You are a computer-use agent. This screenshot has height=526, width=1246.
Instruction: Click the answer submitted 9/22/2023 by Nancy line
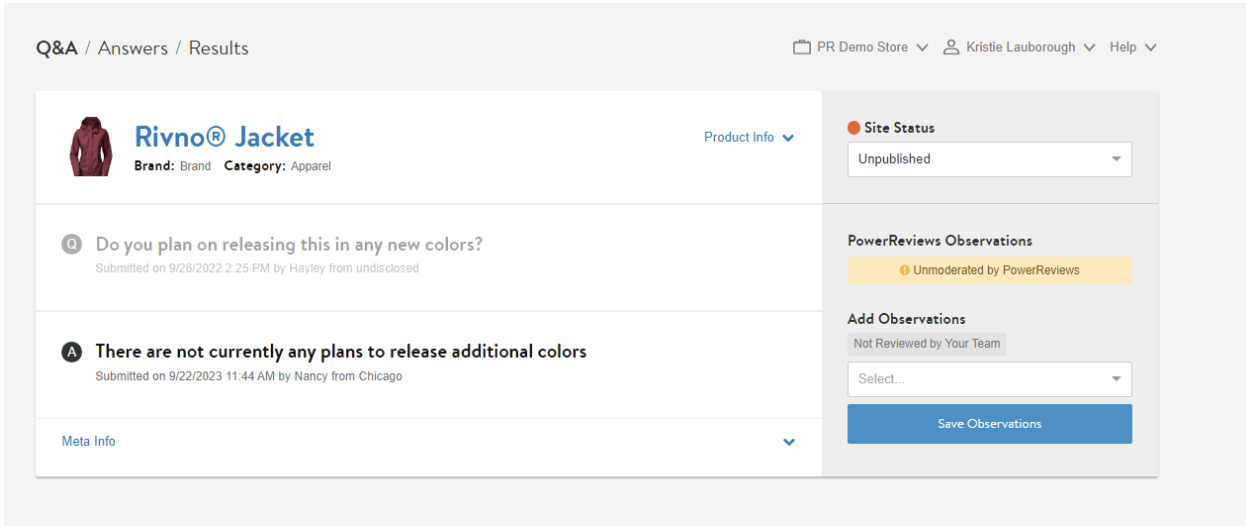point(249,376)
